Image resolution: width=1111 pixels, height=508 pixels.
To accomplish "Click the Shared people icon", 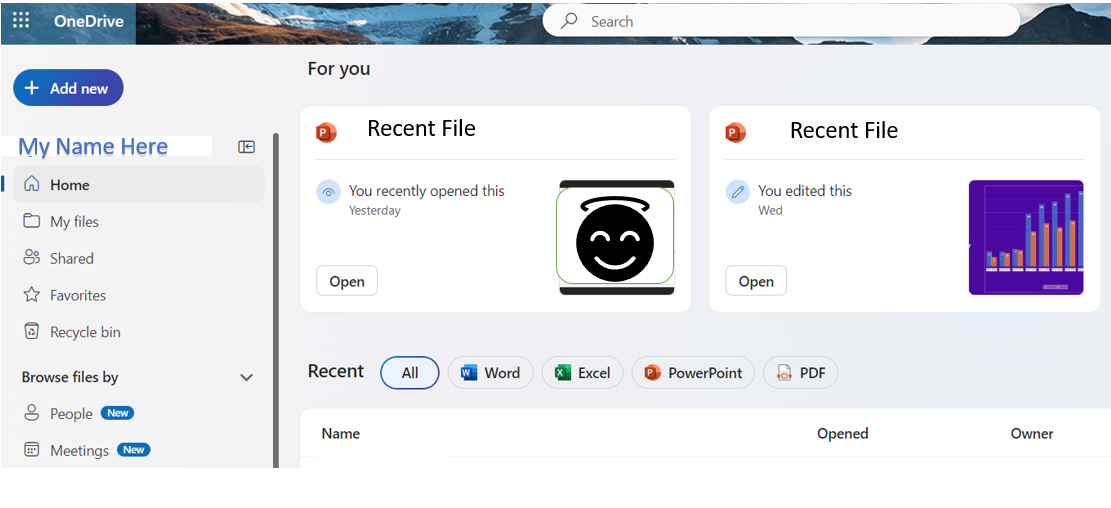I will click(x=31, y=257).
